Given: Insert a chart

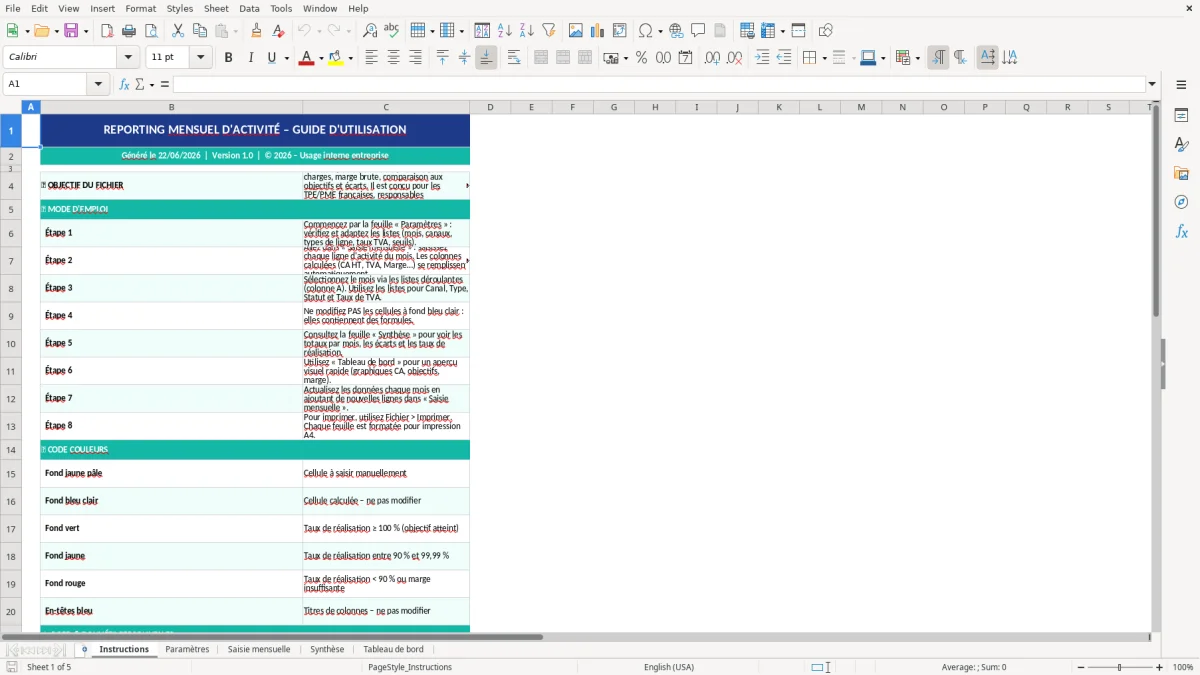Looking at the screenshot, I should point(598,31).
